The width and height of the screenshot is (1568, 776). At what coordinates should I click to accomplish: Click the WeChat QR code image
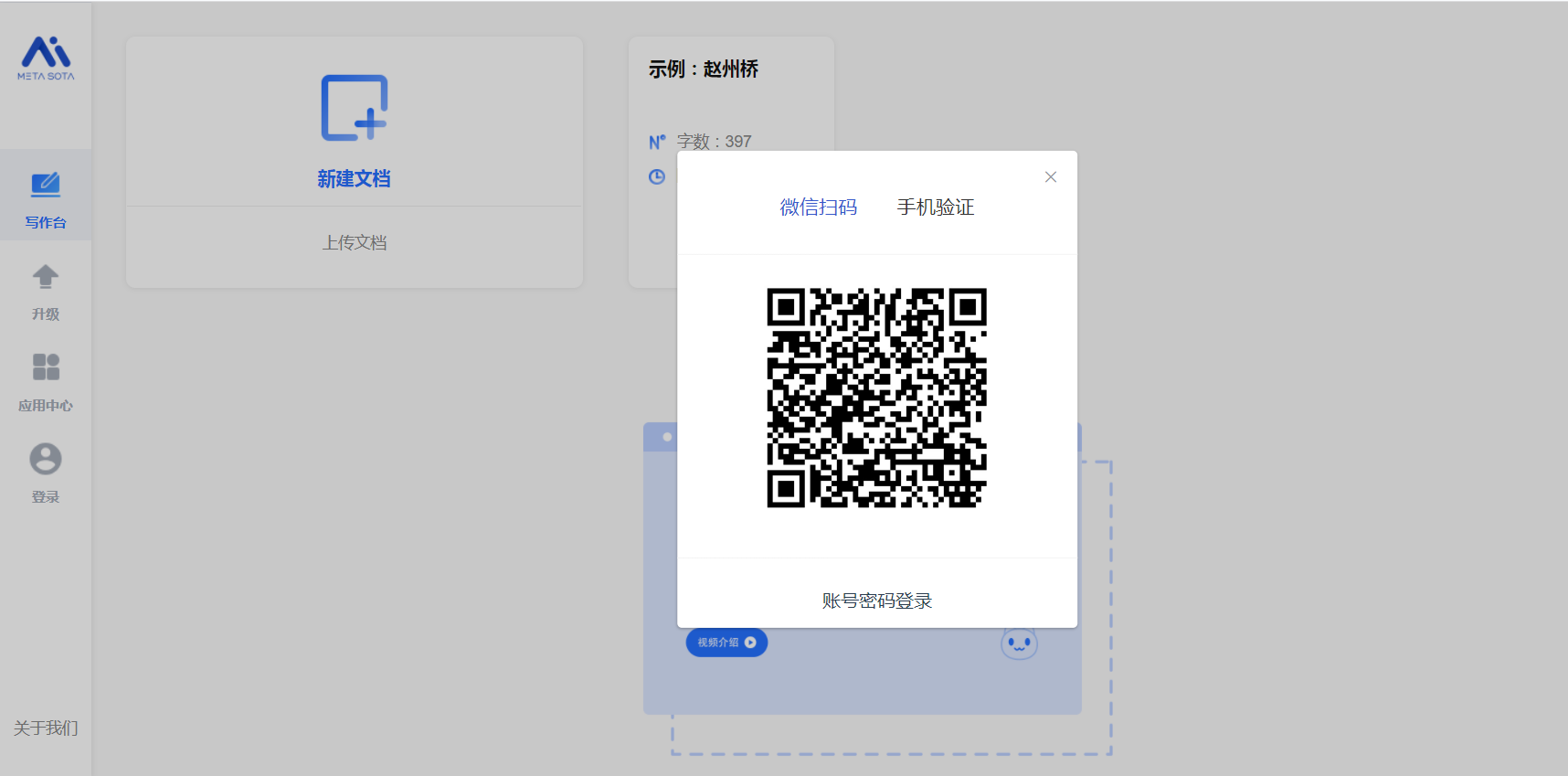click(877, 398)
